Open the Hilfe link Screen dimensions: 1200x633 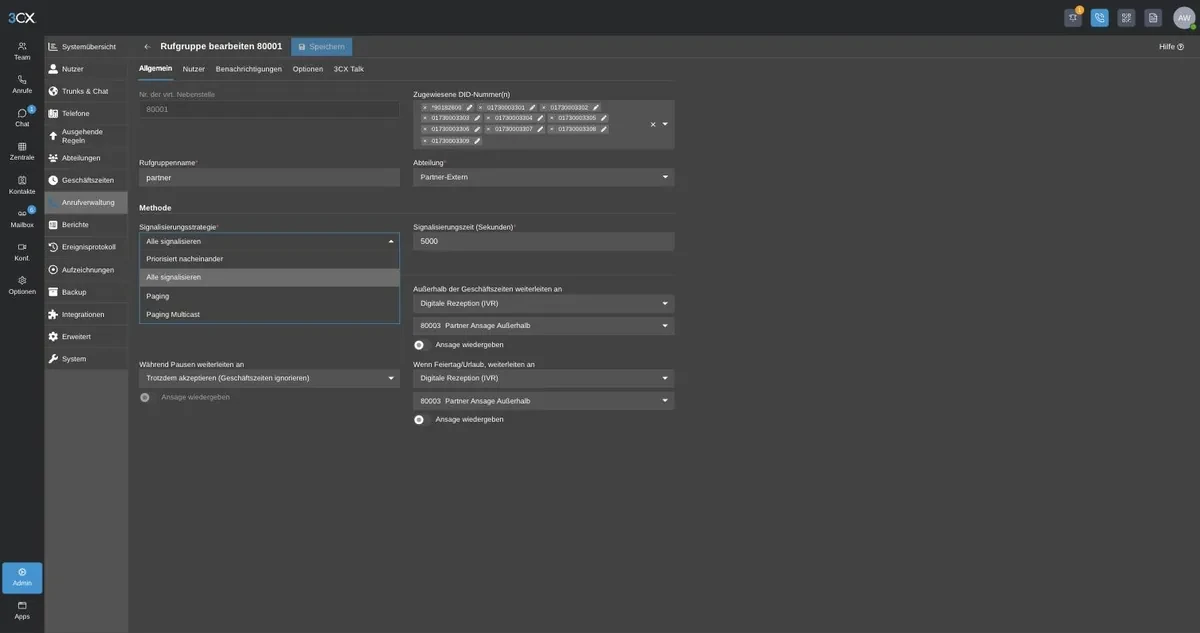pyautogui.click(x=1171, y=46)
